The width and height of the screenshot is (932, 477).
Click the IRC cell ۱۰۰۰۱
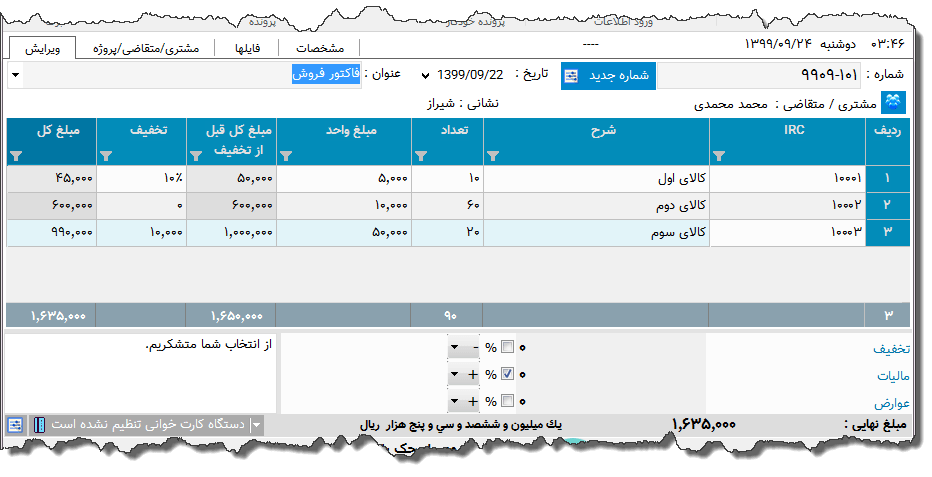(788, 178)
